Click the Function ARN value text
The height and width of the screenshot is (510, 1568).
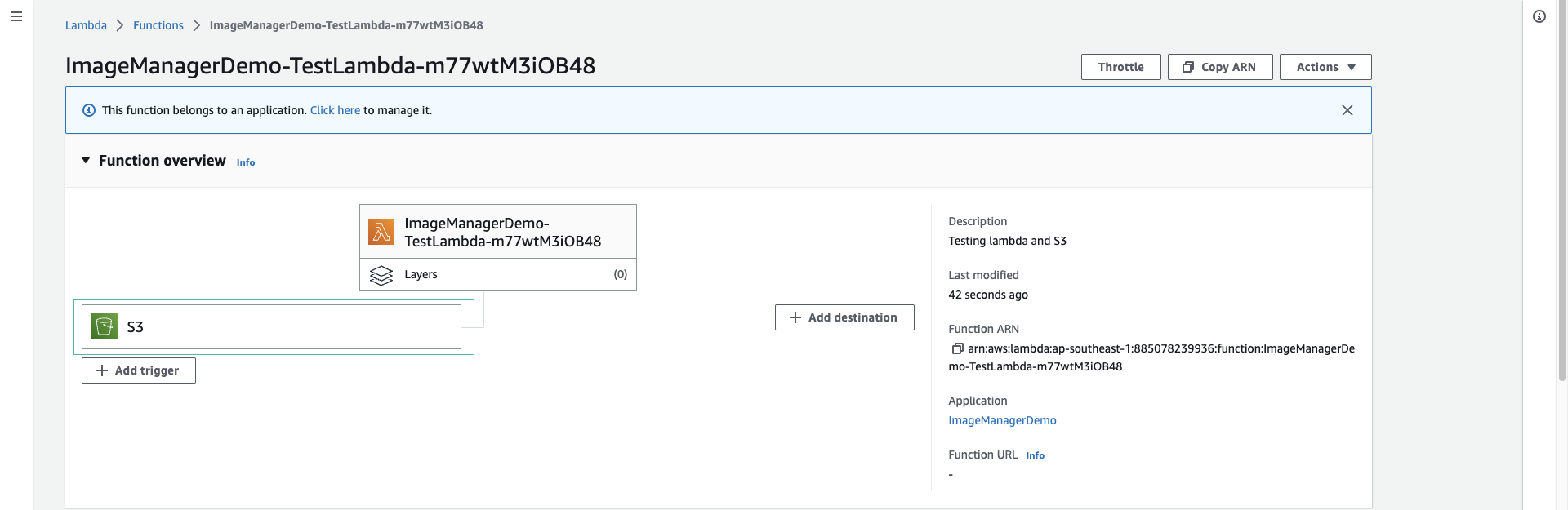pyautogui.click(x=1151, y=357)
